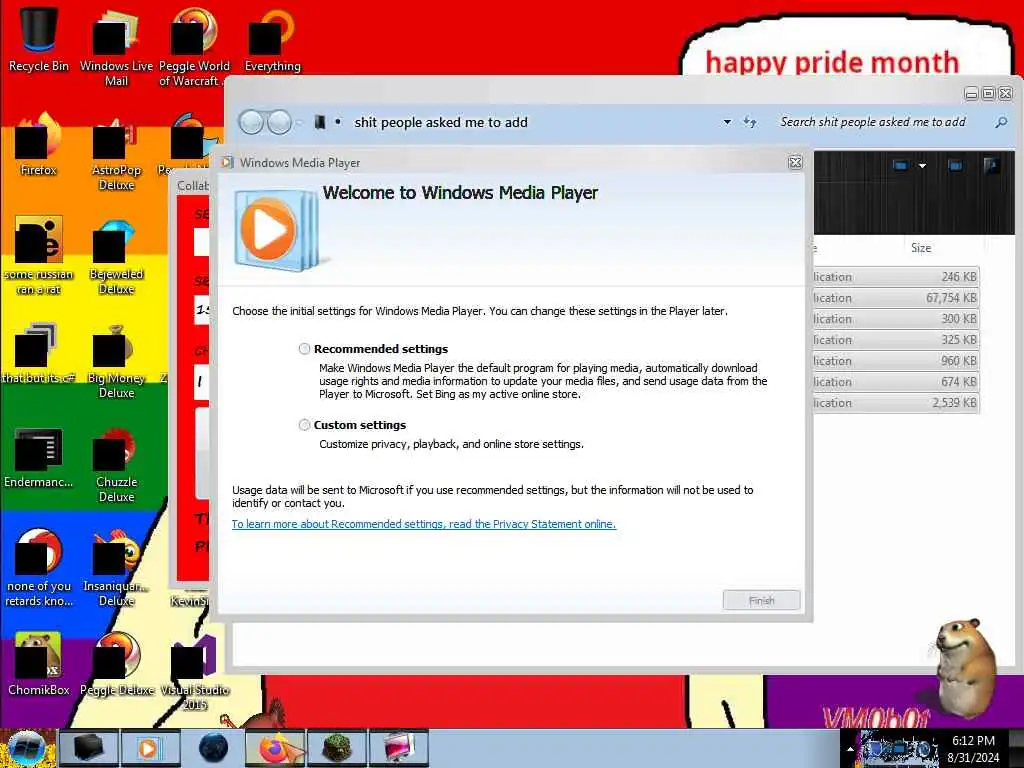Screen dimensions: 1024x768
Task: Select the Recommended settings radio button
Action: 304,349
